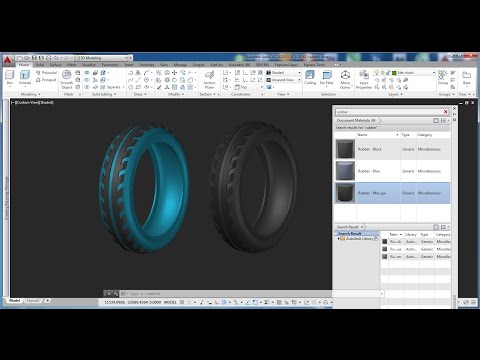
Task: Sort materials by Name column header
Action: [377, 135]
